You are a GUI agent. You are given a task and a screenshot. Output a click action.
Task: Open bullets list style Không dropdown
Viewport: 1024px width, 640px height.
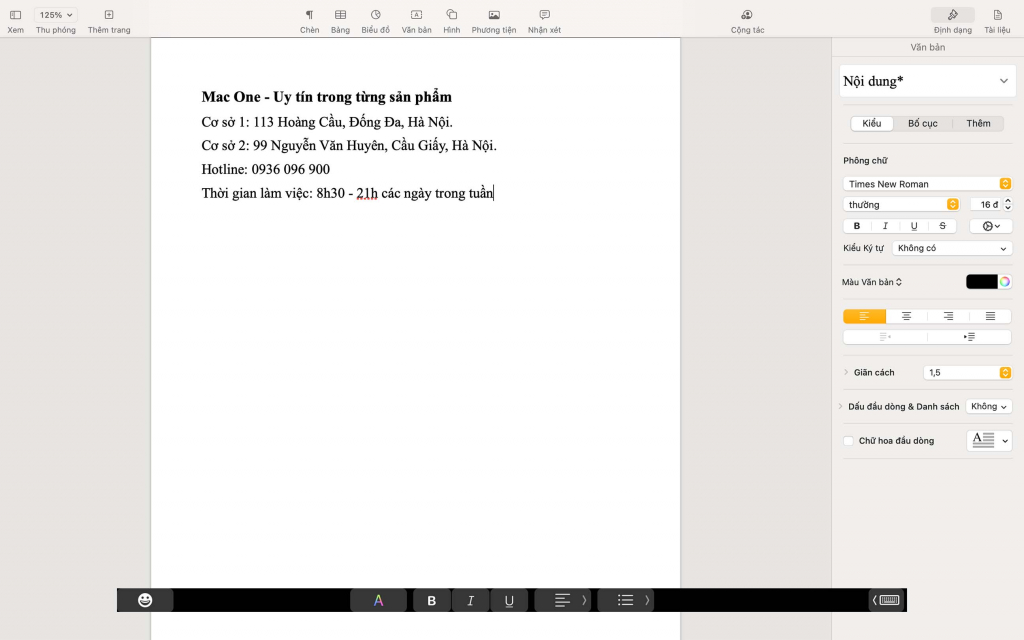coord(989,406)
